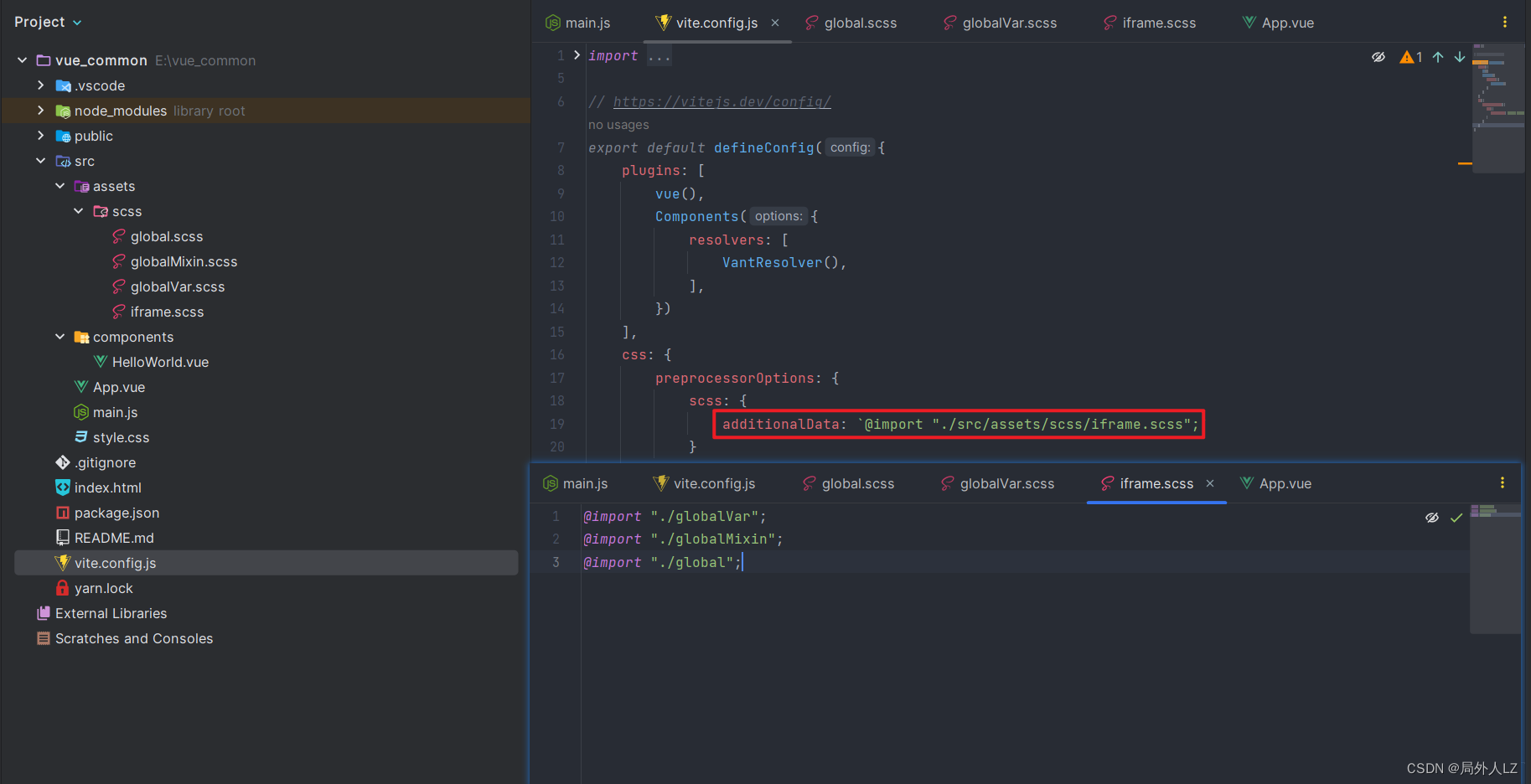Screen dimensions: 1531x784
Task: Switch to global.scss tab in top editor
Action: tap(851, 23)
